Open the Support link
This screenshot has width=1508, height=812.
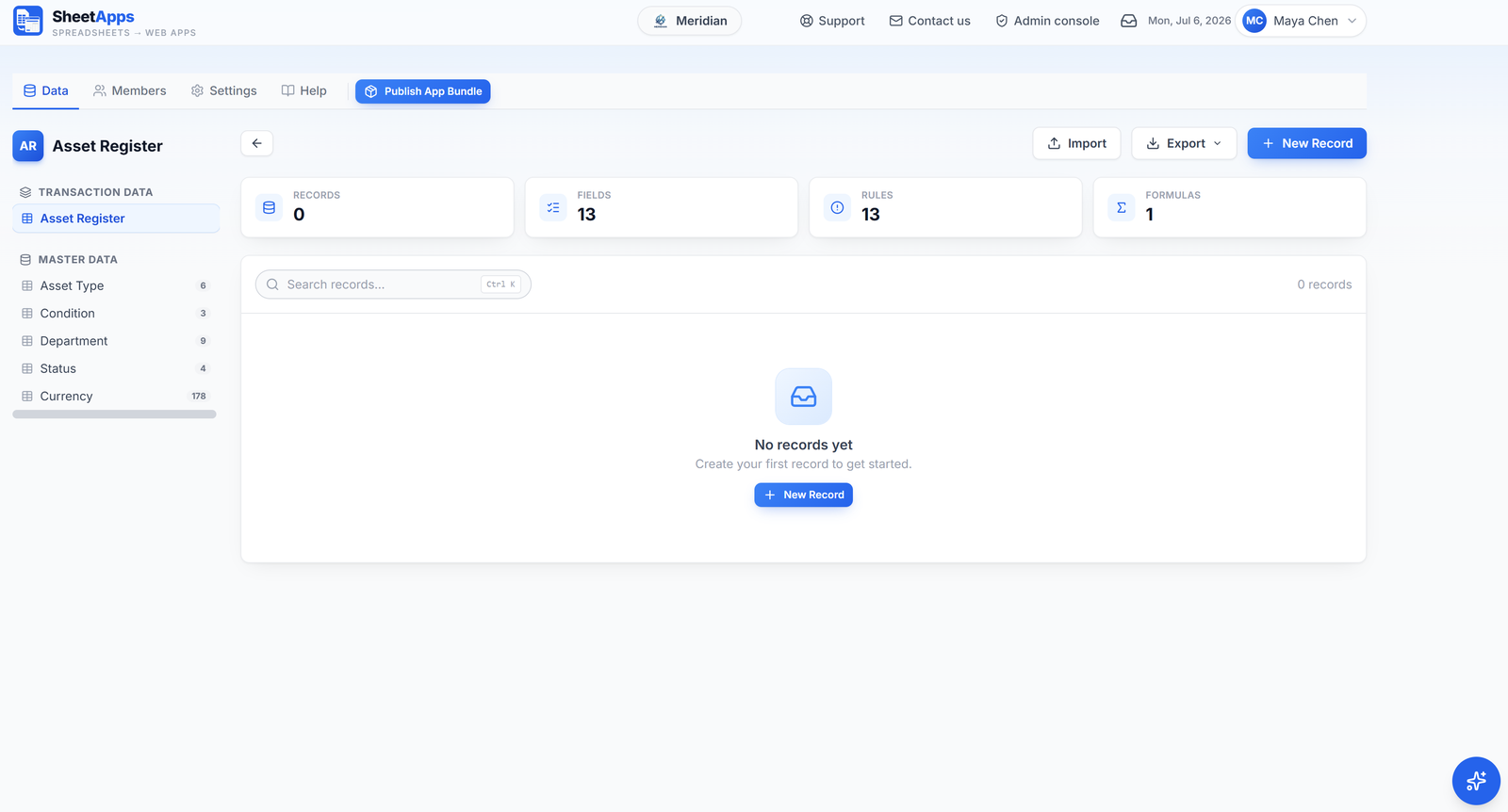(832, 21)
